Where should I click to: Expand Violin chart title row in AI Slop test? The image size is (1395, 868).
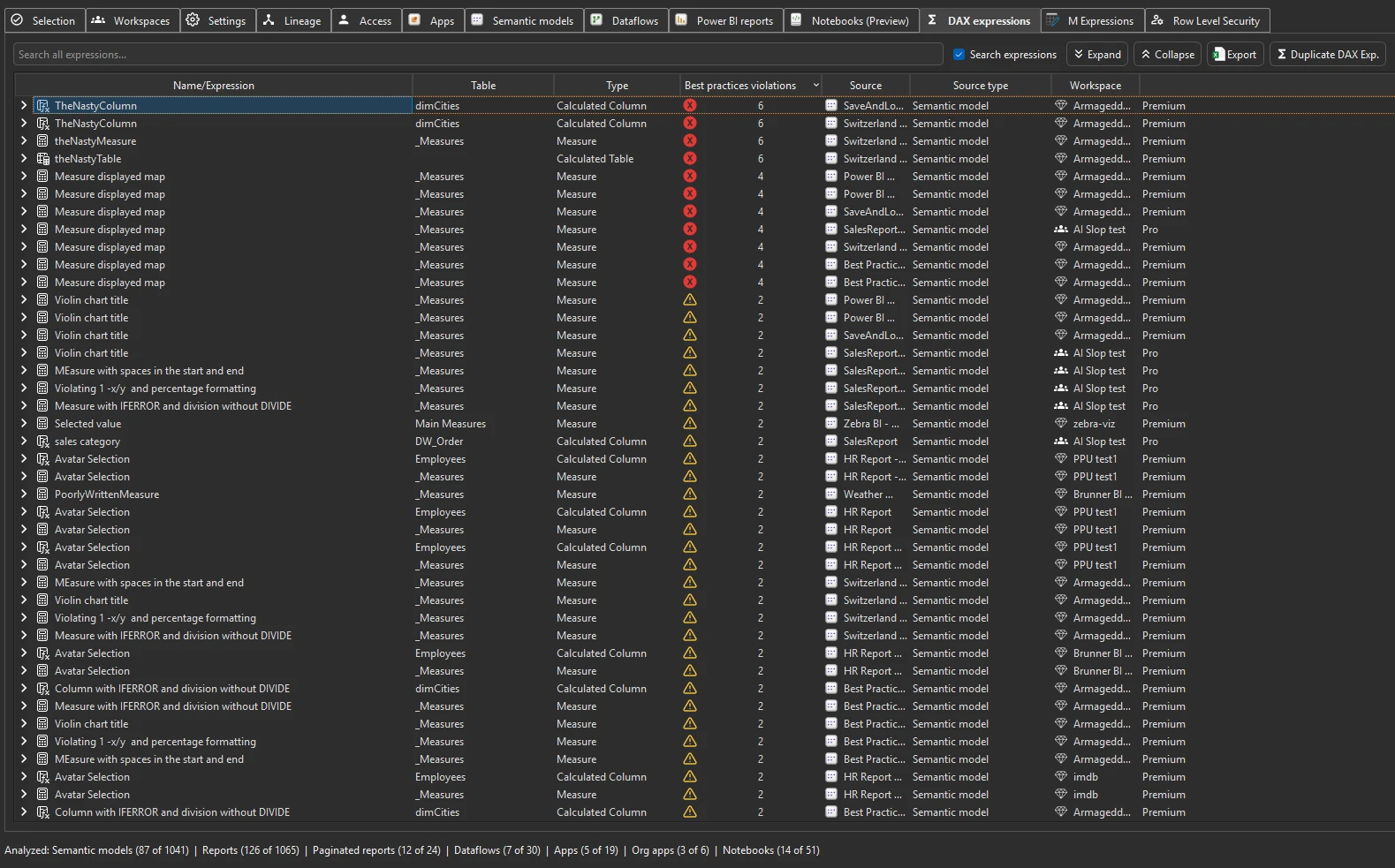tap(24, 353)
